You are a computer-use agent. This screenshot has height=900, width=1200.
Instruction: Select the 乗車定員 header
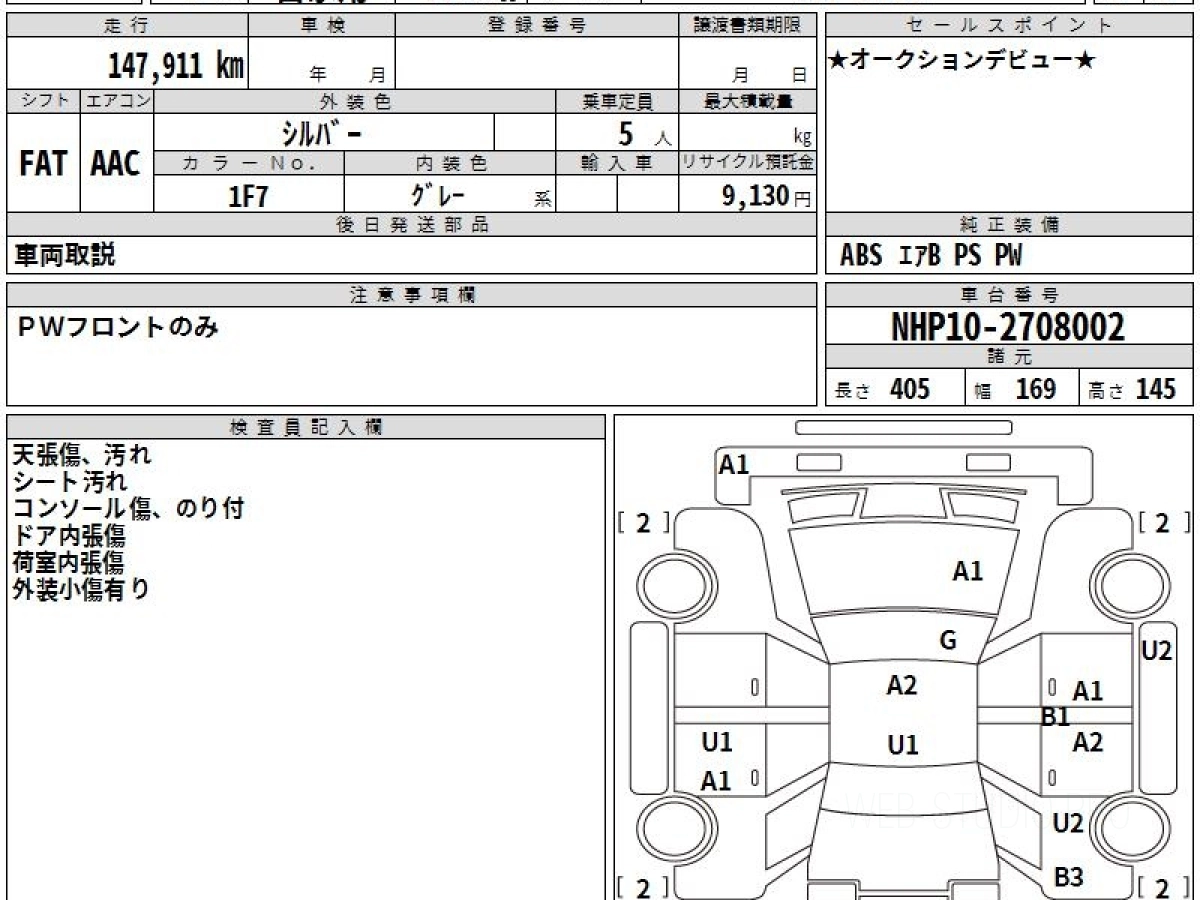click(x=617, y=101)
